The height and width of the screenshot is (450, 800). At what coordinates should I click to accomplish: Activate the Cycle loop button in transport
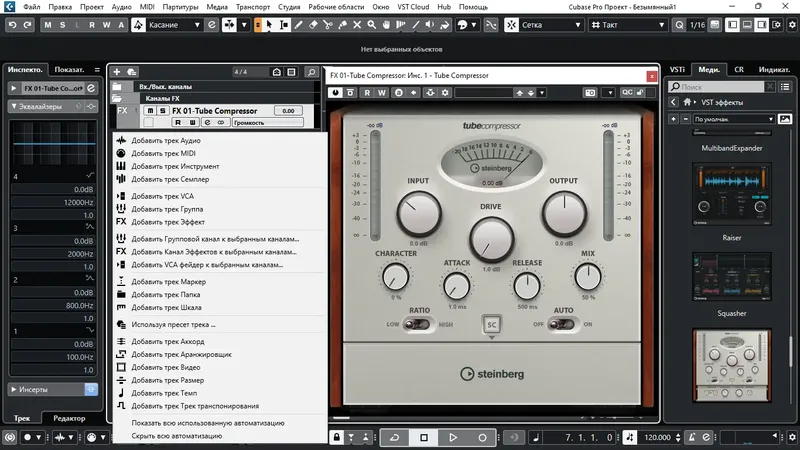tap(395, 437)
